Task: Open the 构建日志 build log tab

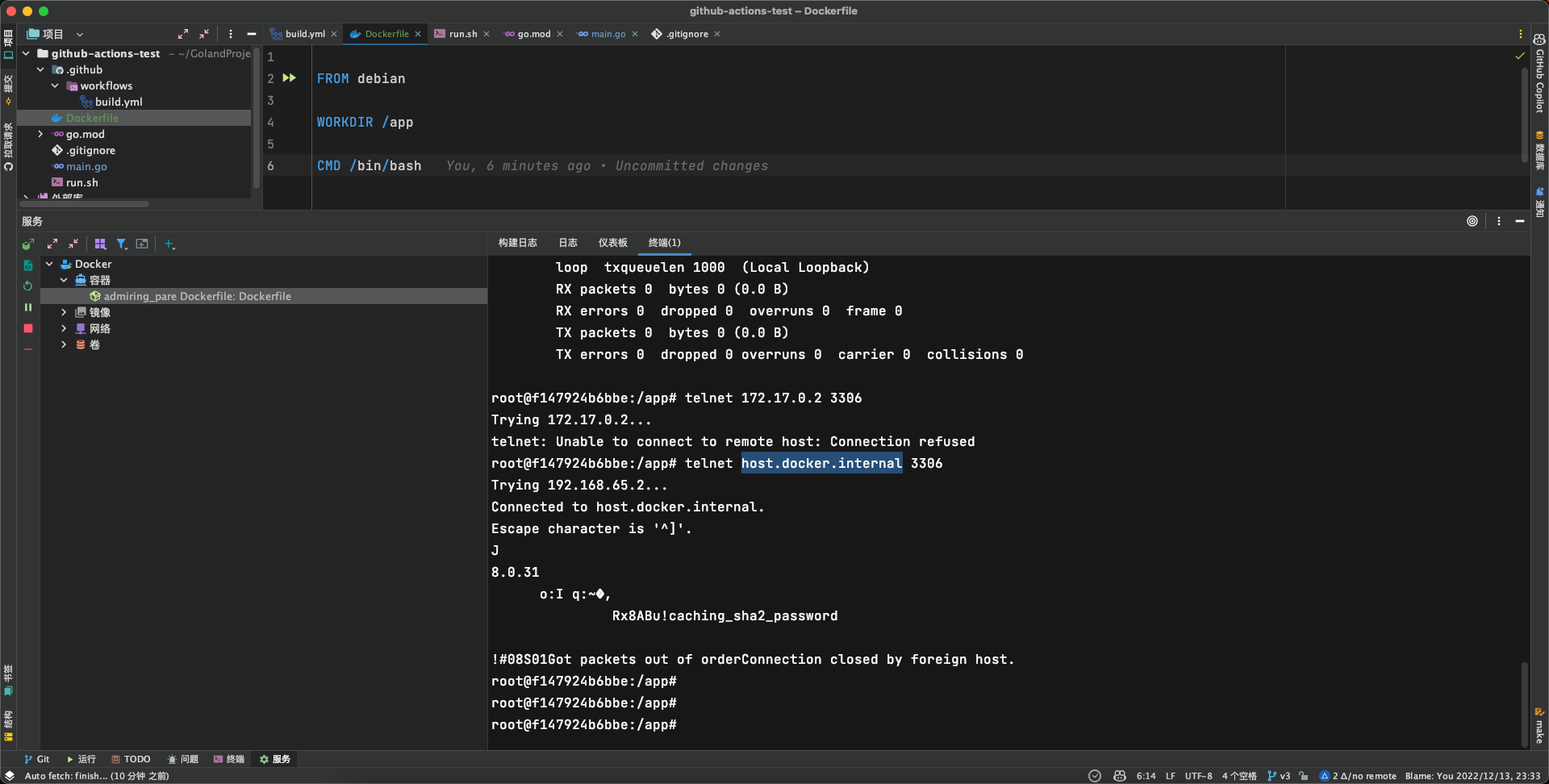Action: pyautogui.click(x=517, y=243)
